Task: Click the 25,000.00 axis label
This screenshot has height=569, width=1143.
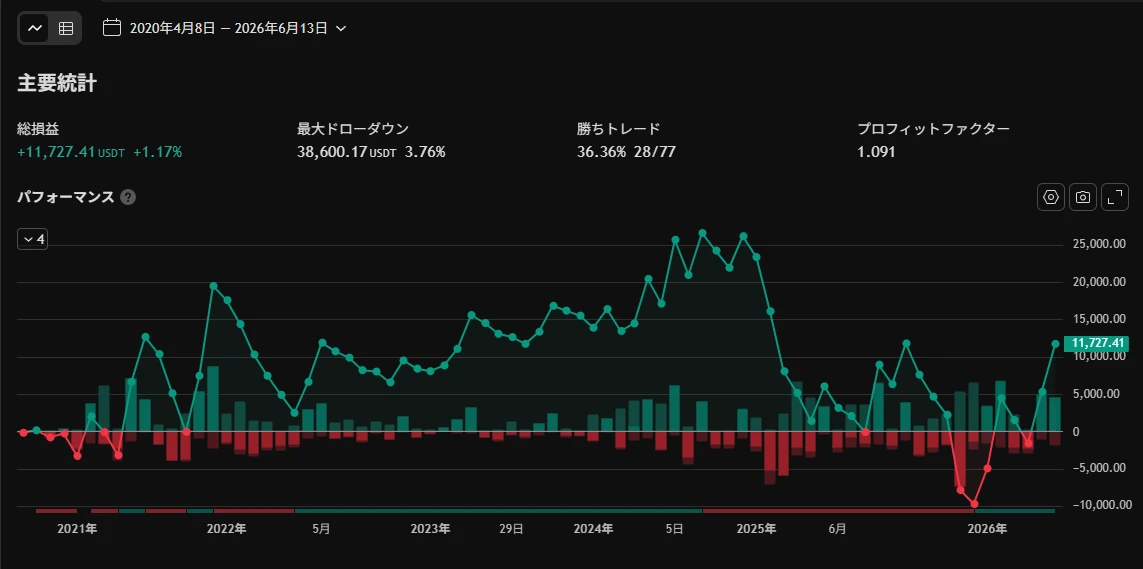Action: pyautogui.click(x=1099, y=245)
